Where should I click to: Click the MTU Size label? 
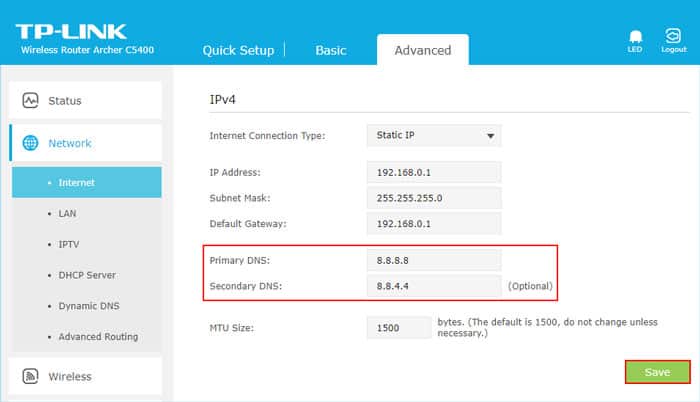click(x=231, y=328)
